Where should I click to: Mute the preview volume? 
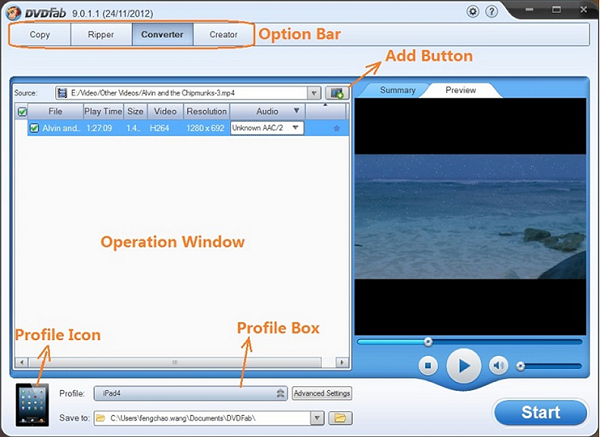pyautogui.click(x=498, y=366)
